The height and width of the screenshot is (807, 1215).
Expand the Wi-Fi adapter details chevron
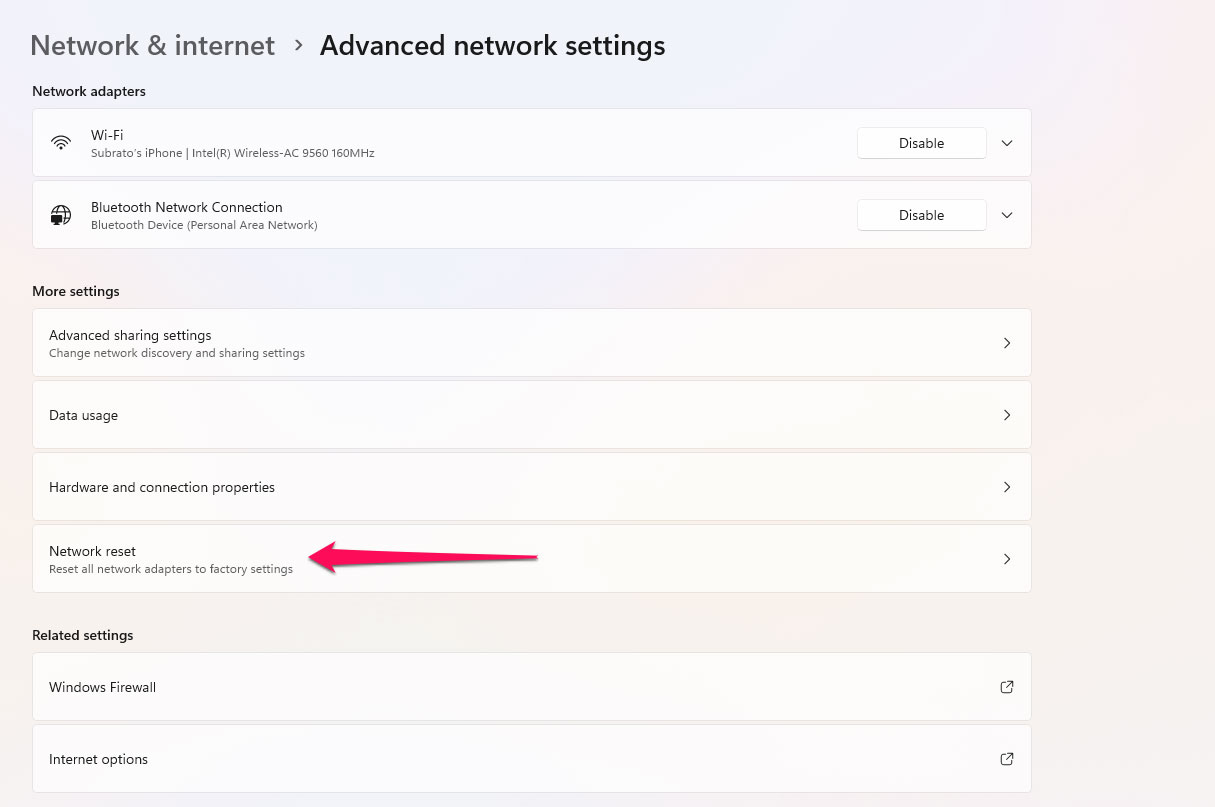point(1007,142)
